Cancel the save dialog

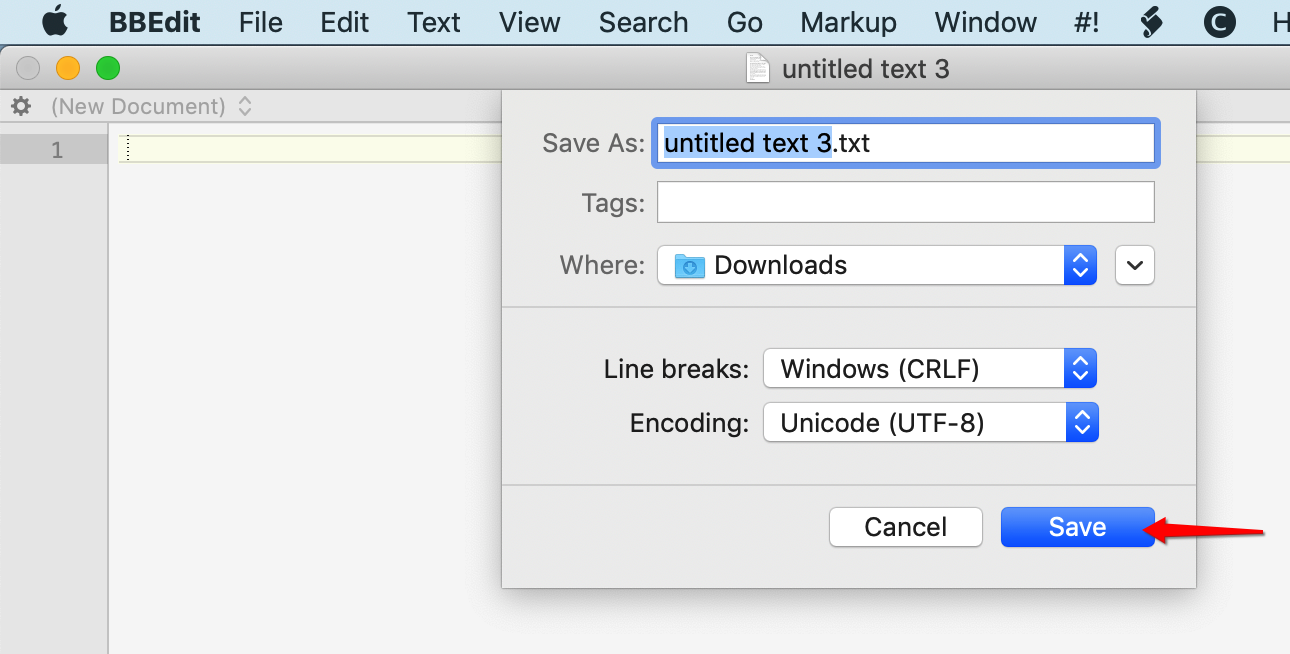(905, 527)
